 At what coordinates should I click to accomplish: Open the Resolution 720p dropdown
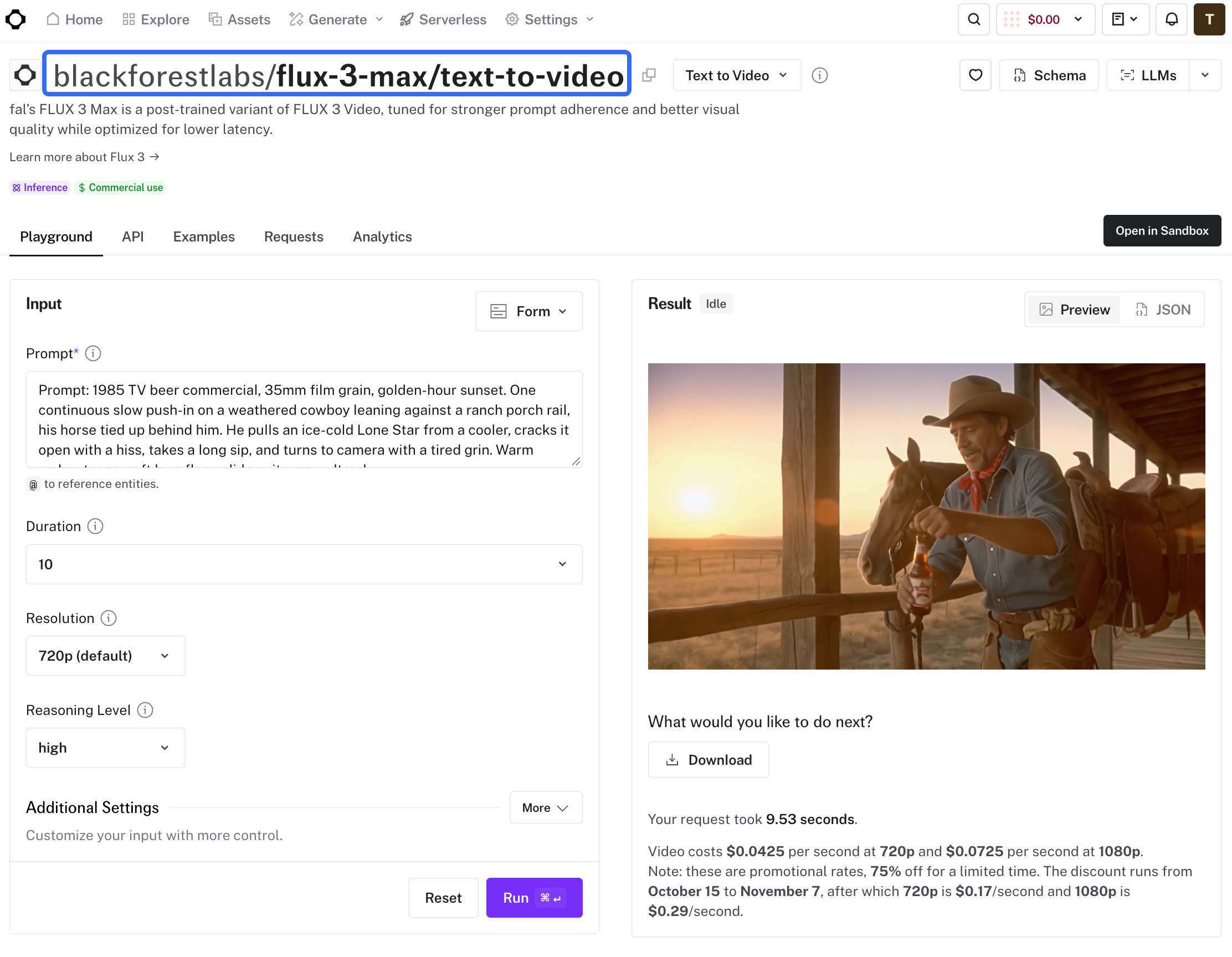point(105,656)
